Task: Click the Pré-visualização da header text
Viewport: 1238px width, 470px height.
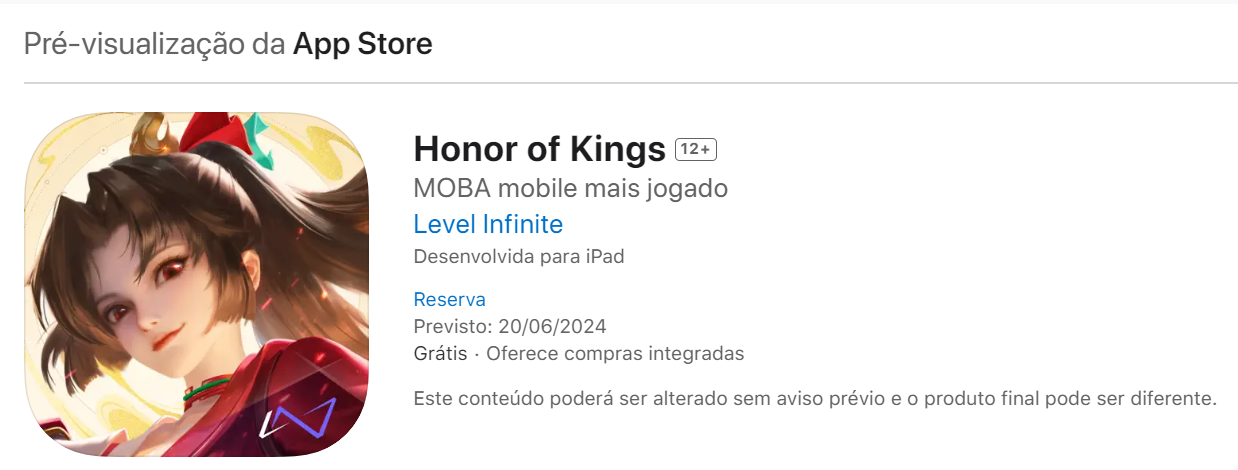Action: [155, 44]
